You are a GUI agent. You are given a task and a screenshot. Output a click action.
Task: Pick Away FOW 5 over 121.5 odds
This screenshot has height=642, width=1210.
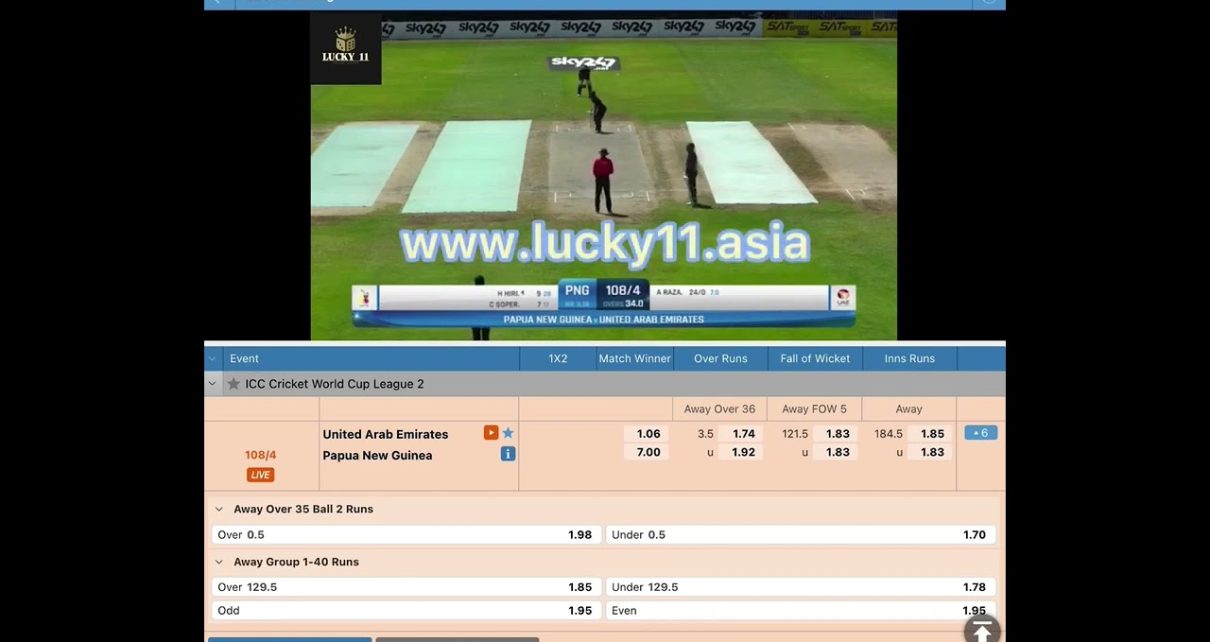tap(837, 434)
